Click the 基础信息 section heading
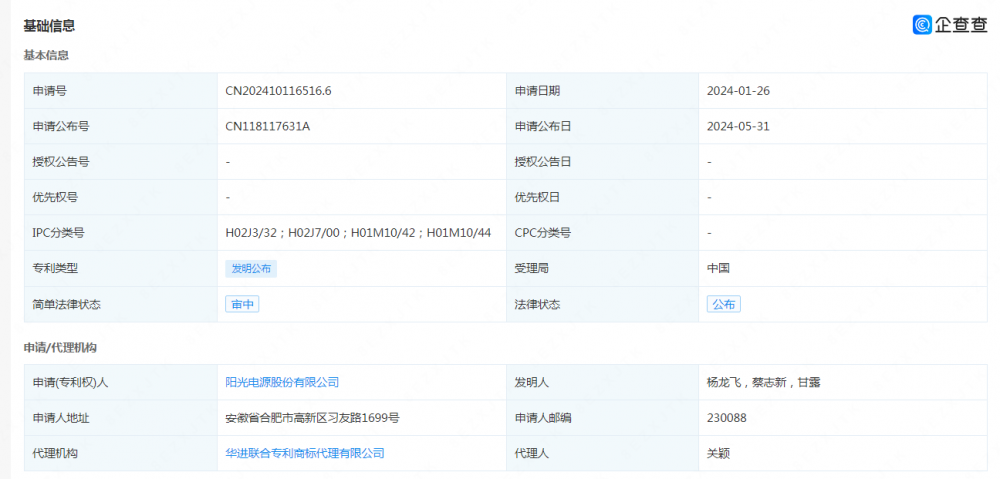Image resolution: width=1000 pixels, height=479 pixels. [x=49, y=26]
